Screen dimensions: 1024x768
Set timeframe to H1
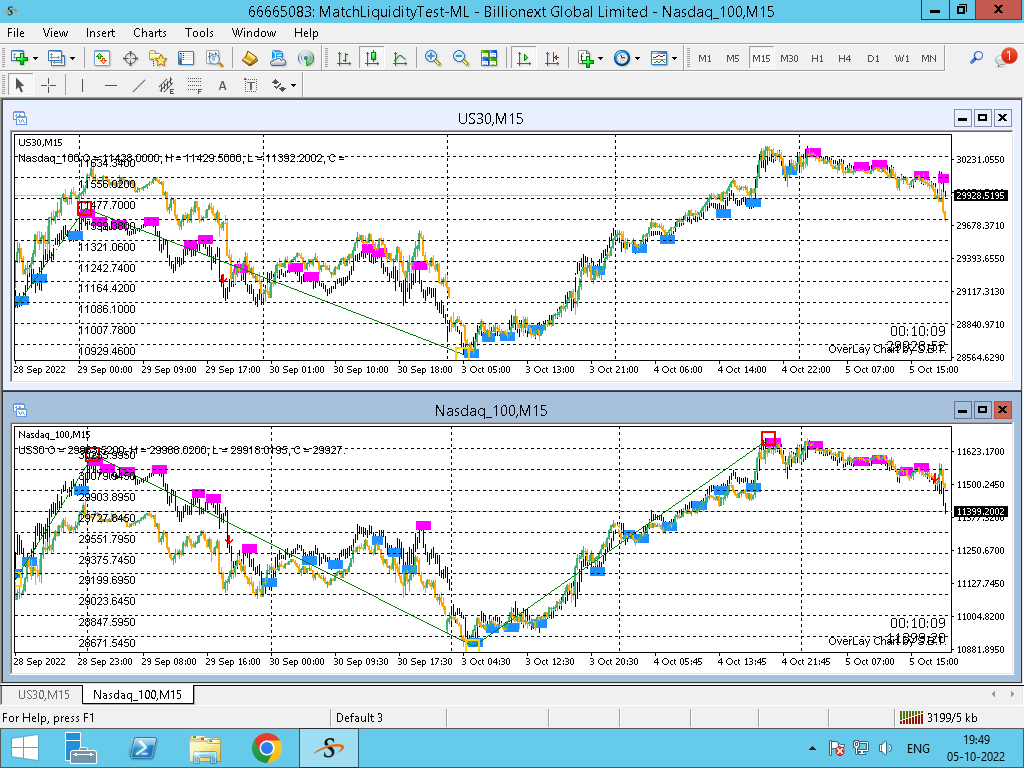pyautogui.click(x=817, y=59)
